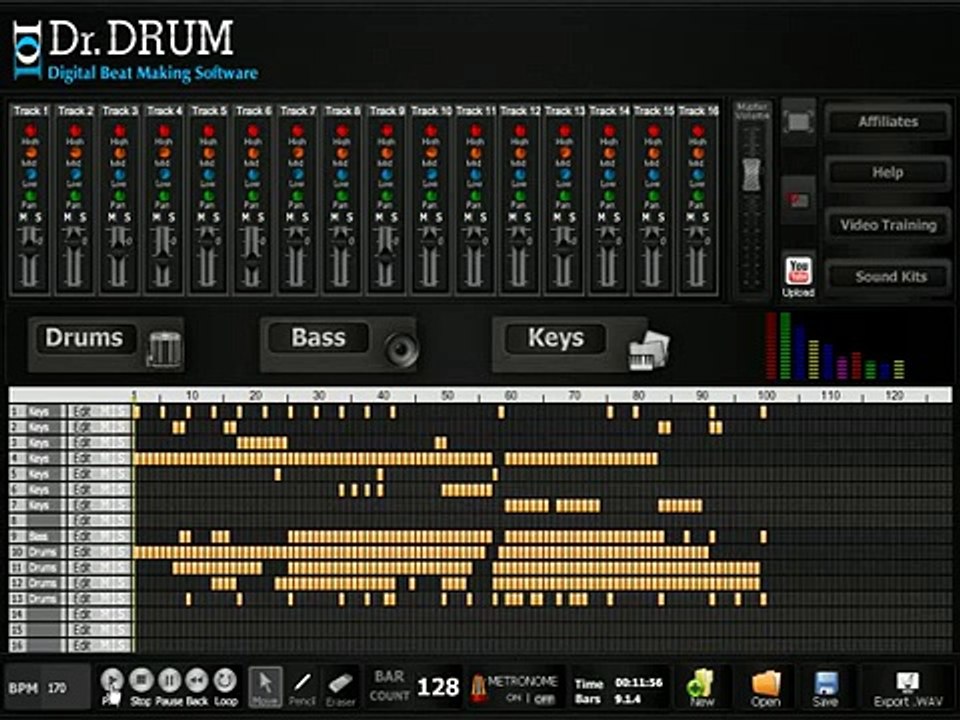This screenshot has width=960, height=720.
Task: Click bar 50 on timeline ruler
Action: point(448,396)
